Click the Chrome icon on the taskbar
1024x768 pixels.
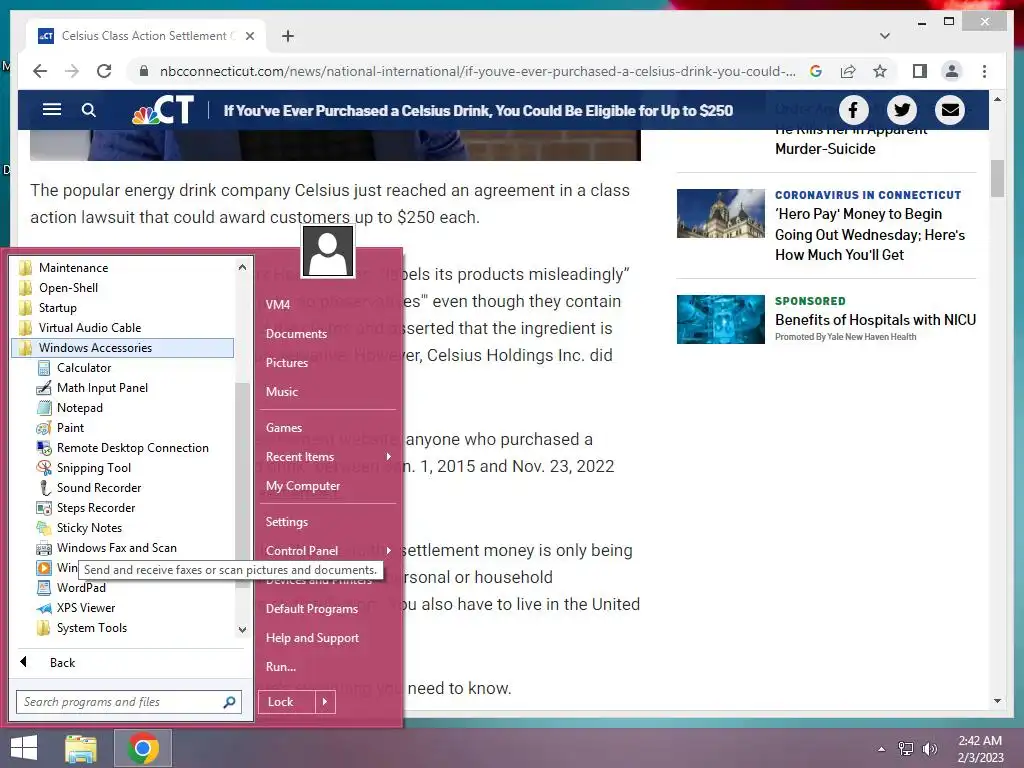[143, 748]
